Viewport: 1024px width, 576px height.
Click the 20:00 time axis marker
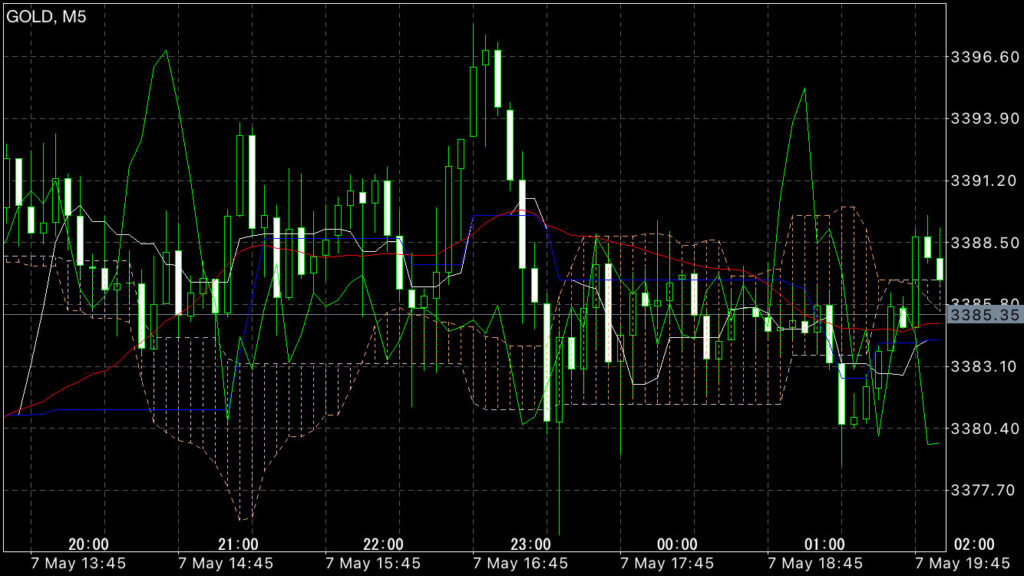click(89, 544)
